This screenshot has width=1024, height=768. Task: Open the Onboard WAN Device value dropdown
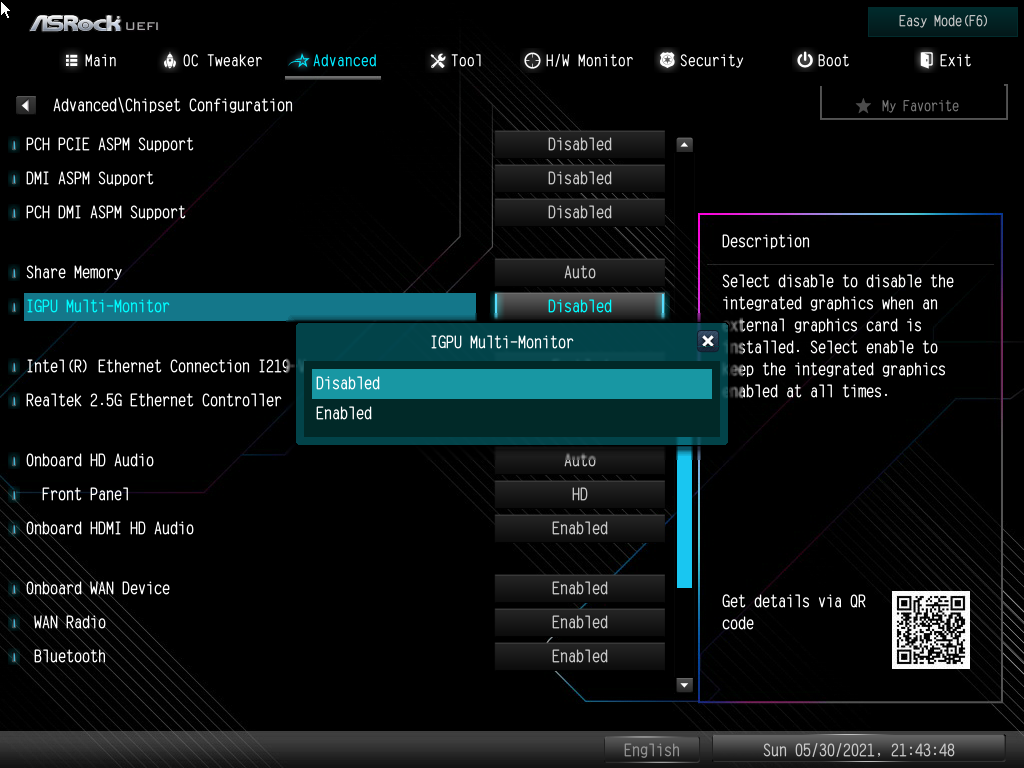[579, 588]
